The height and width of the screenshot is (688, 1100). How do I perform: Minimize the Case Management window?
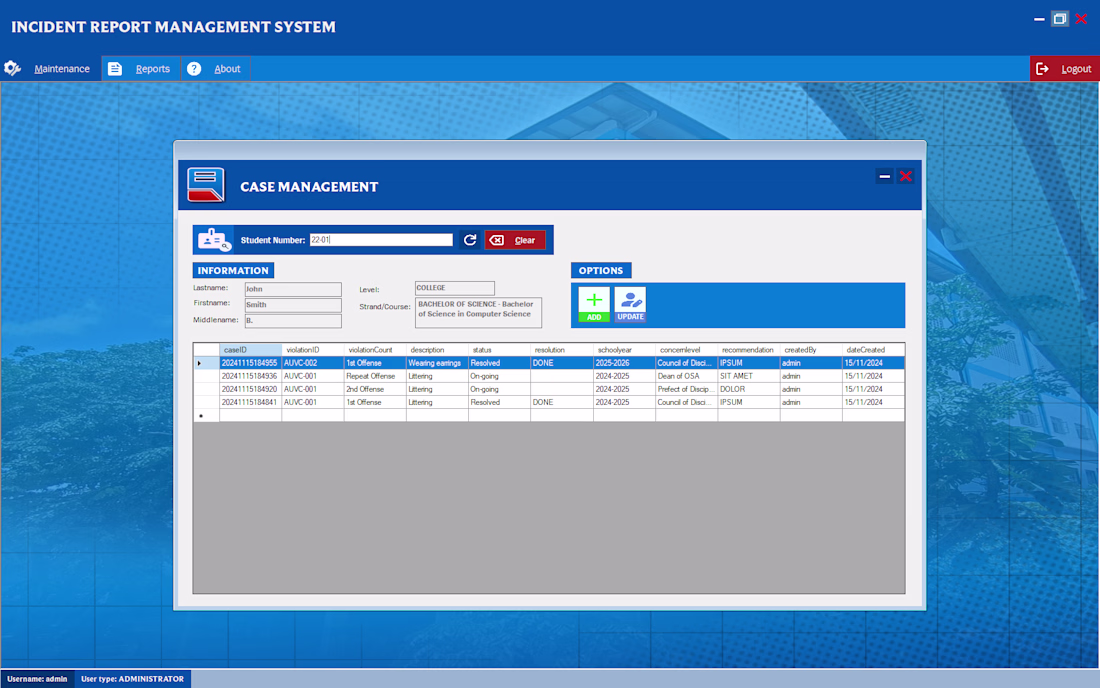click(885, 176)
